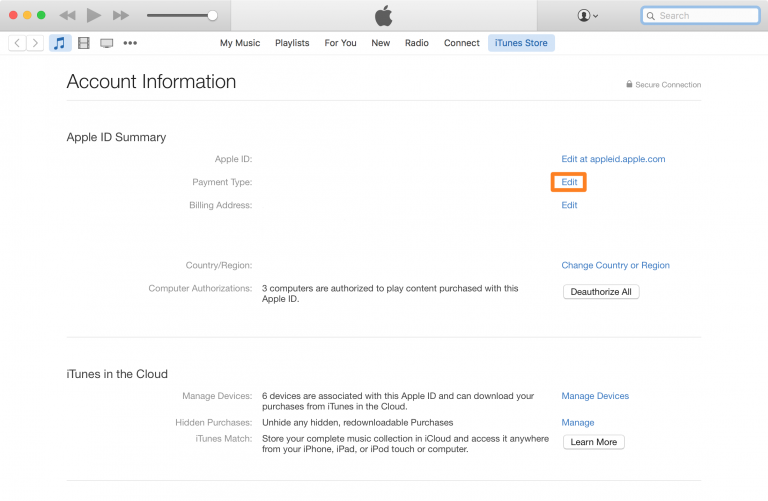
Task: Click the Apple ID Summary heading
Action: tap(117, 138)
